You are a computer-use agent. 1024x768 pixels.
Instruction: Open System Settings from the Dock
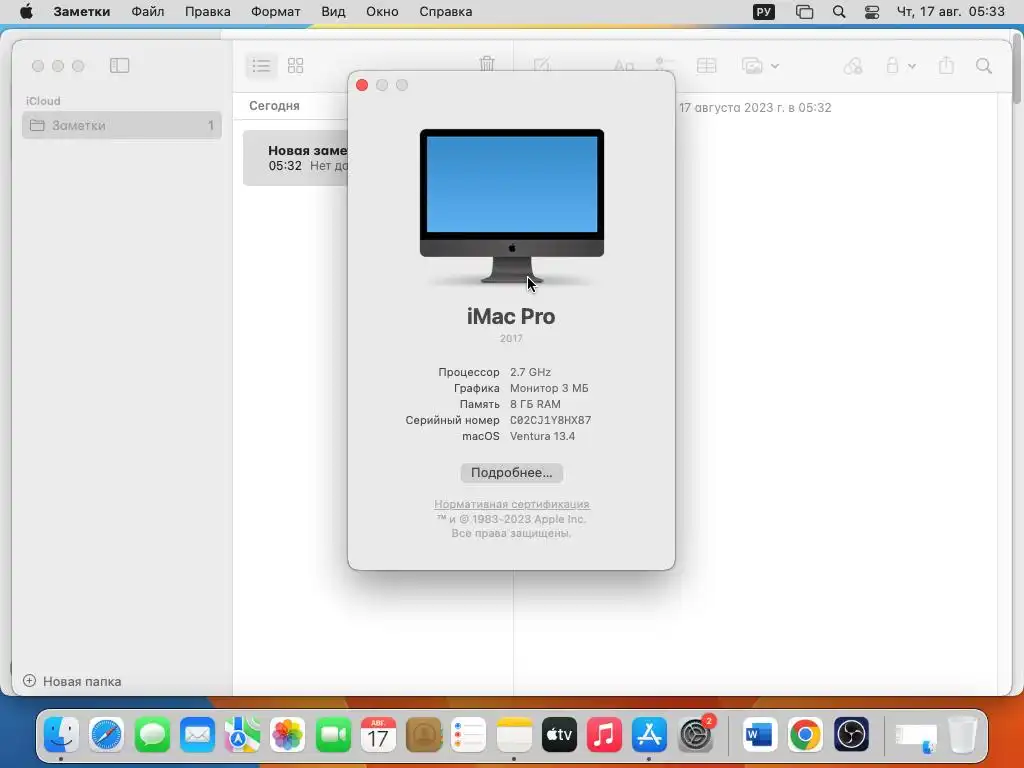696,735
